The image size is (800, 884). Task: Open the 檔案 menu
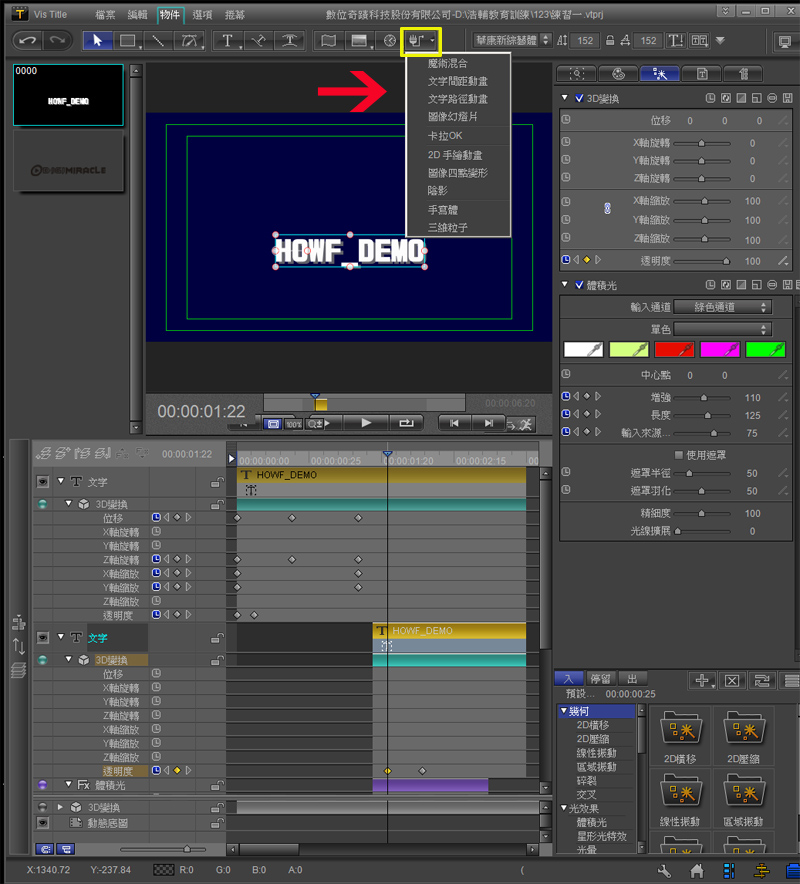click(105, 15)
